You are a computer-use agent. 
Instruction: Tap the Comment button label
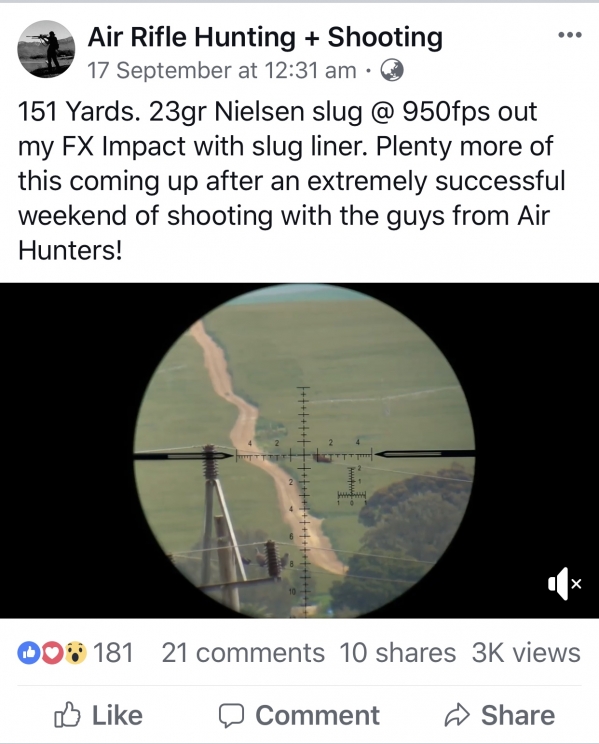click(318, 716)
